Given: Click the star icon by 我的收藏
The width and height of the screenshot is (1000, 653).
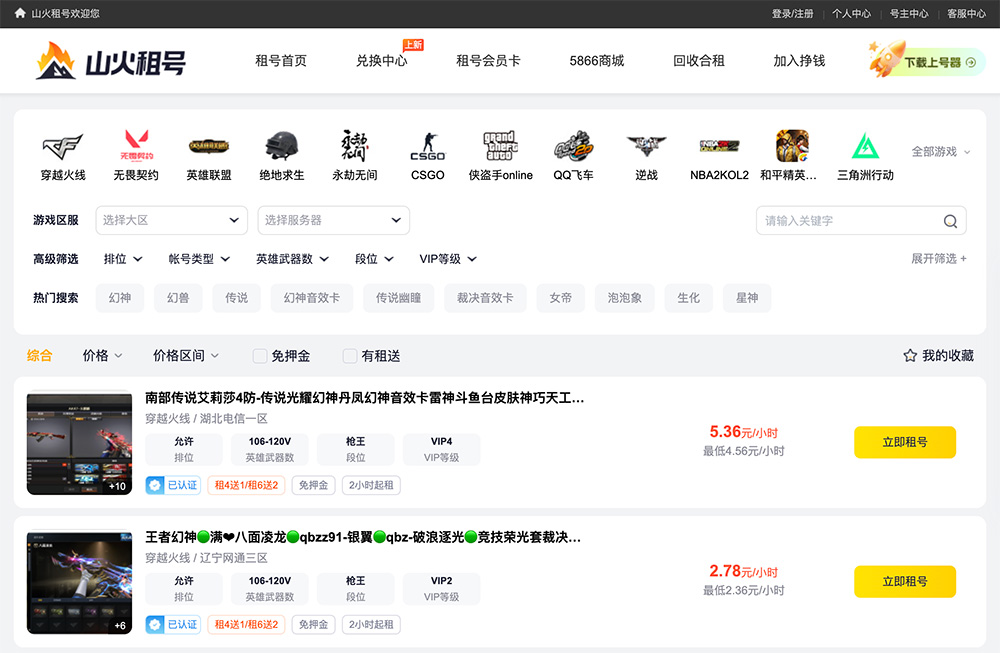Looking at the screenshot, I should pyautogui.click(x=910, y=356).
